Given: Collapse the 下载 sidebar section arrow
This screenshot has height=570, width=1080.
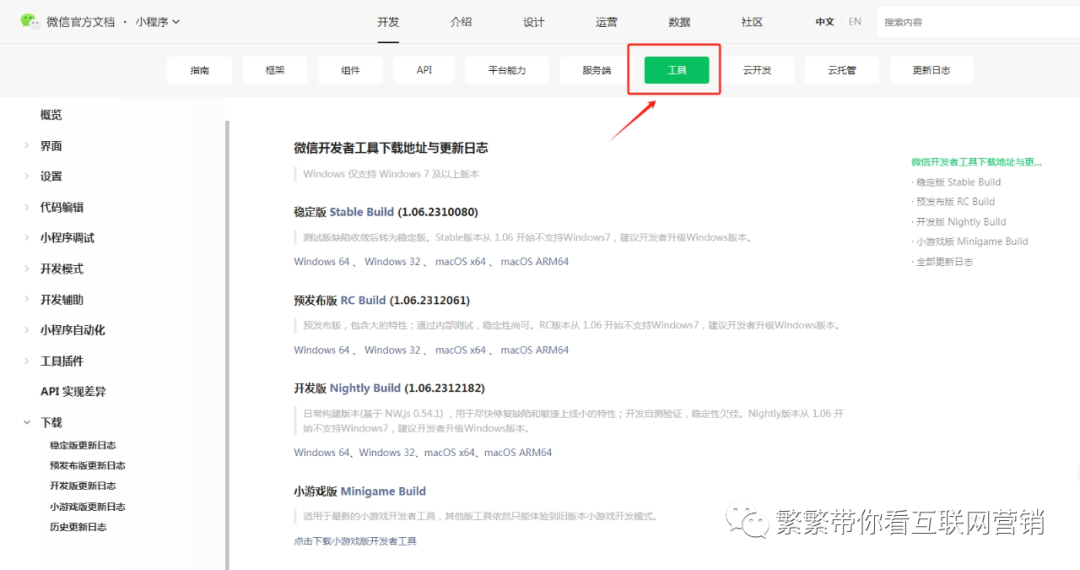Looking at the screenshot, I should click(27, 422).
